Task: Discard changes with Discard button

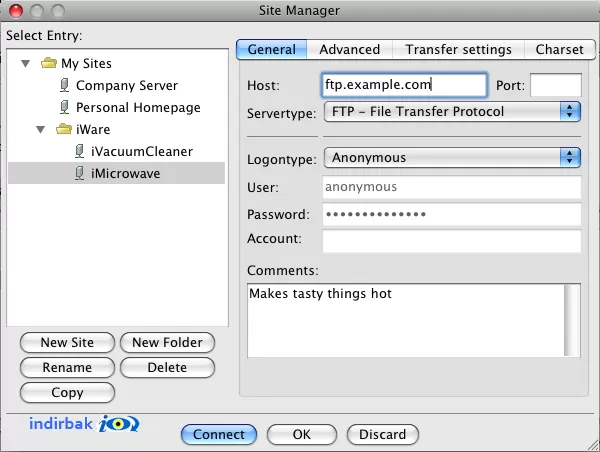Action: (x=383, y=434)
